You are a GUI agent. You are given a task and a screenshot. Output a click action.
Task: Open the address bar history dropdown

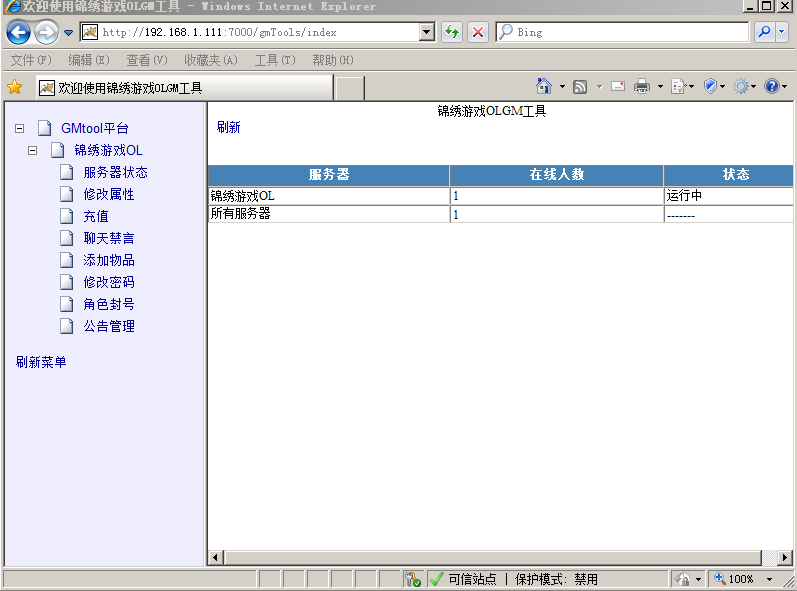click(x=427, y=33)
